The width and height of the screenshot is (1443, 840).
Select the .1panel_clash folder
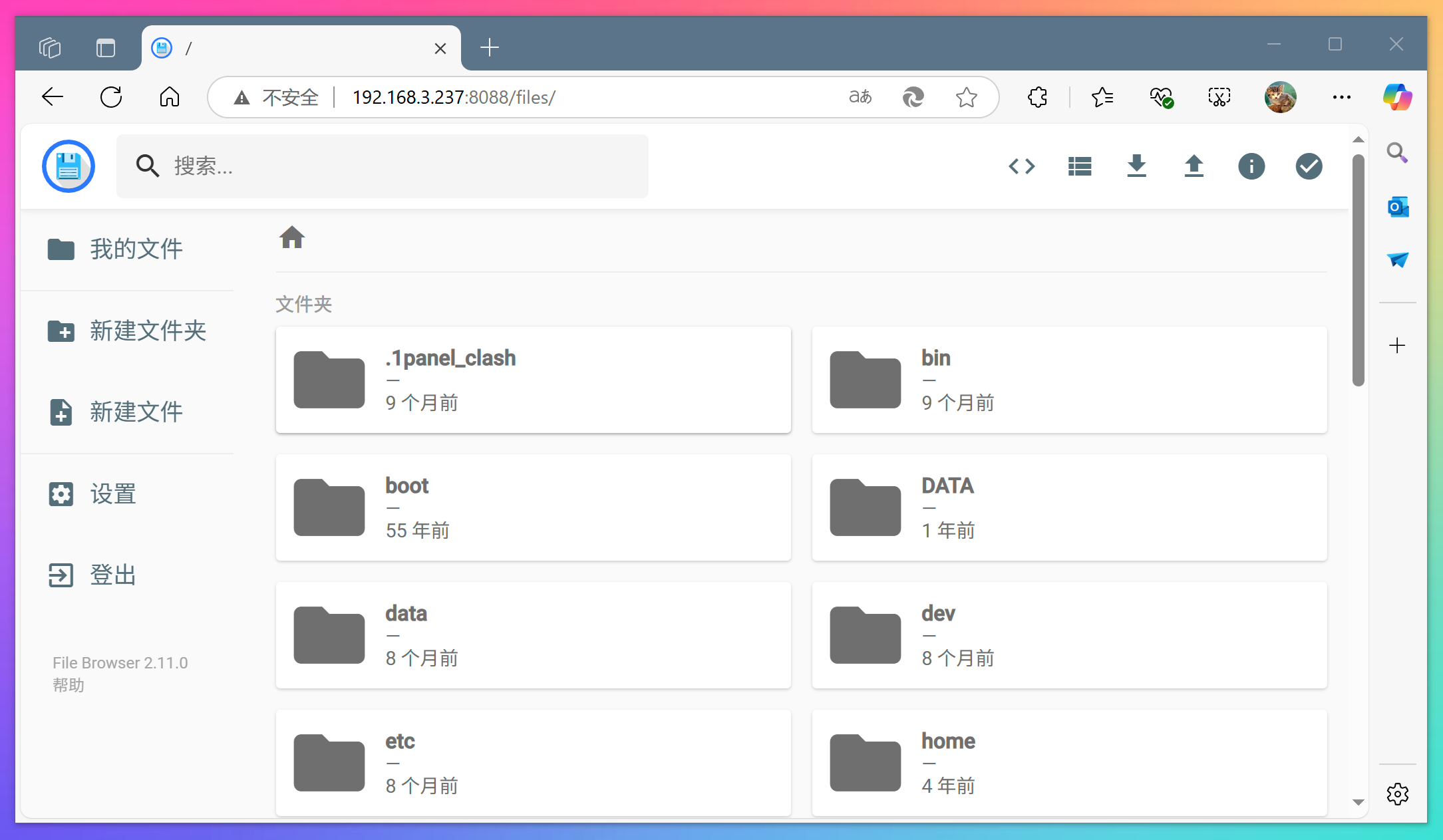[533, 380]
